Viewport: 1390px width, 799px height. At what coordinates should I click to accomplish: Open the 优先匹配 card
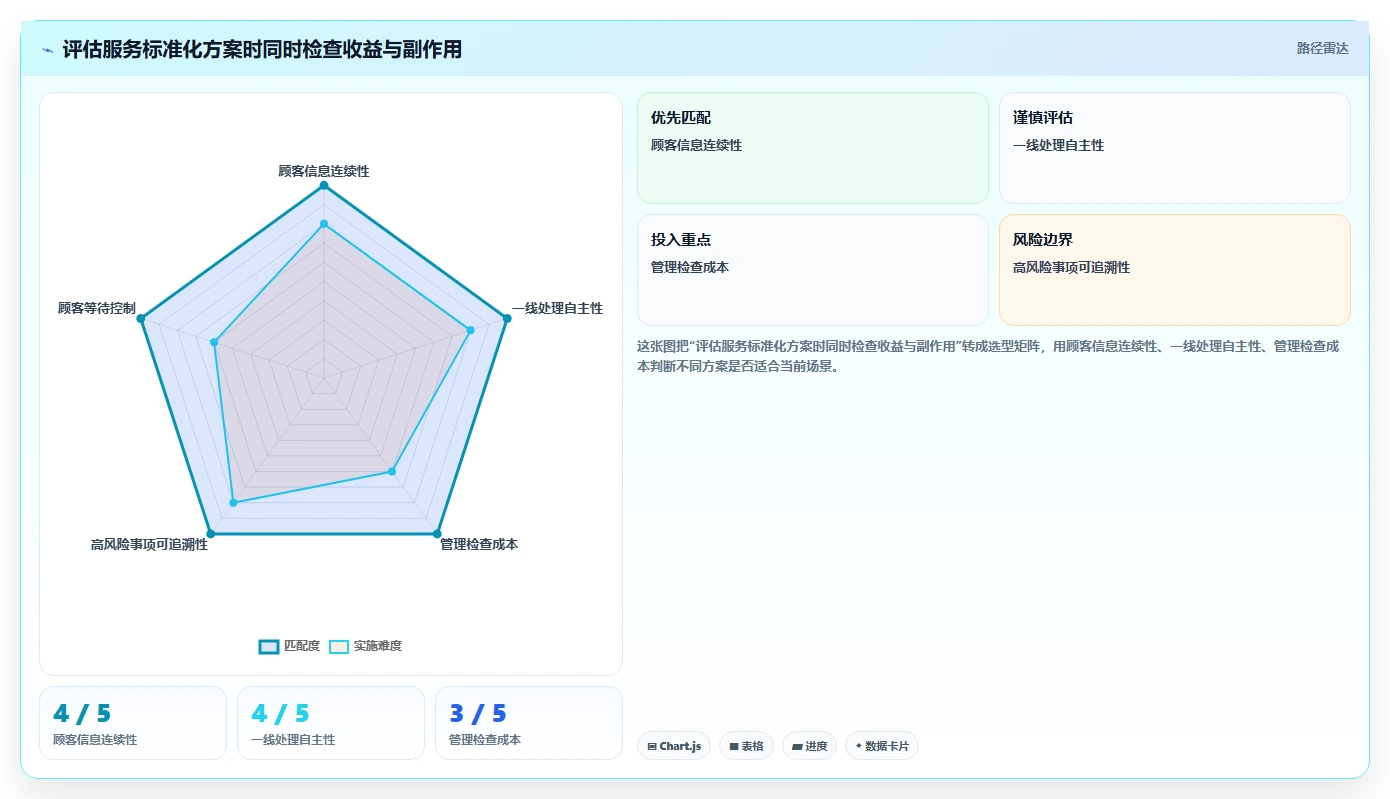click(x=812, y=148)
